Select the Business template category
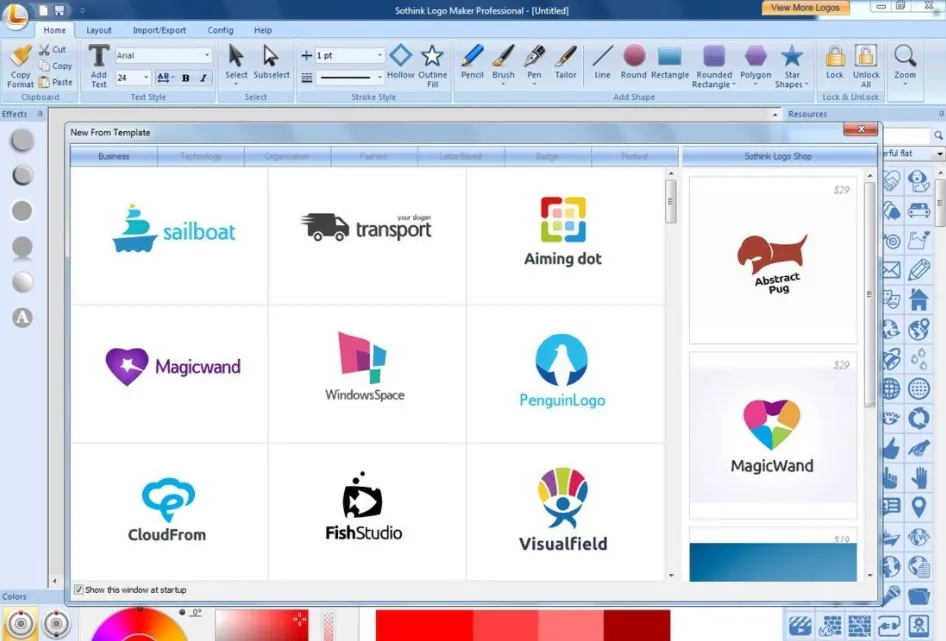The image size is (946, 641). tap(113, 156)
